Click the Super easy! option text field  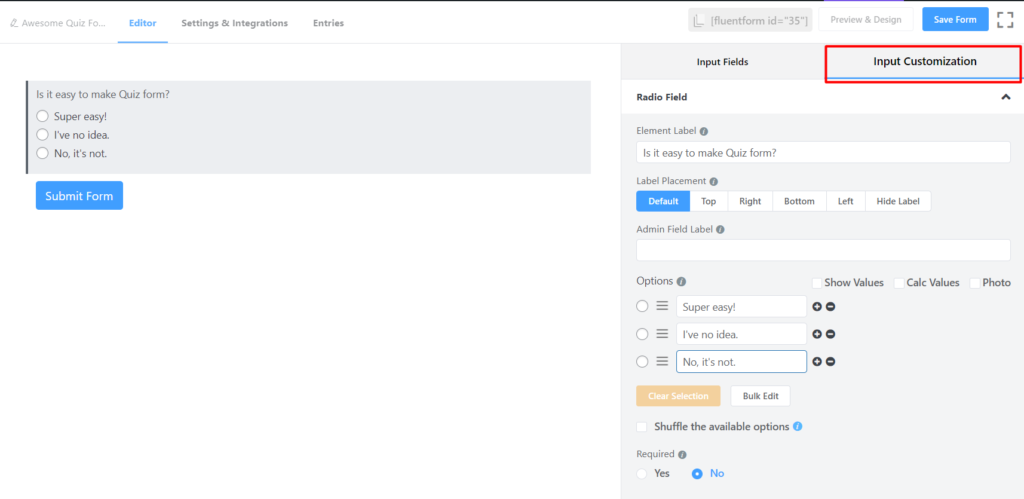coord(741,306)
